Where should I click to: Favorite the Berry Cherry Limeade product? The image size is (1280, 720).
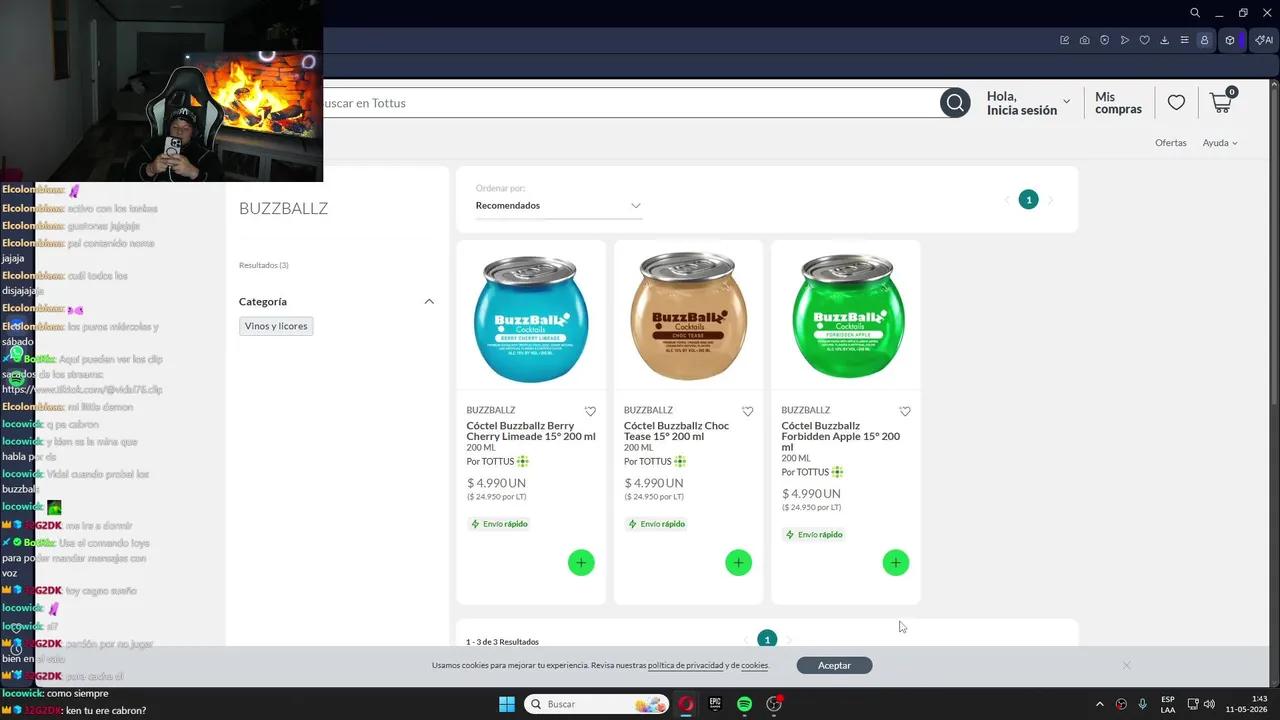(590, 411)
